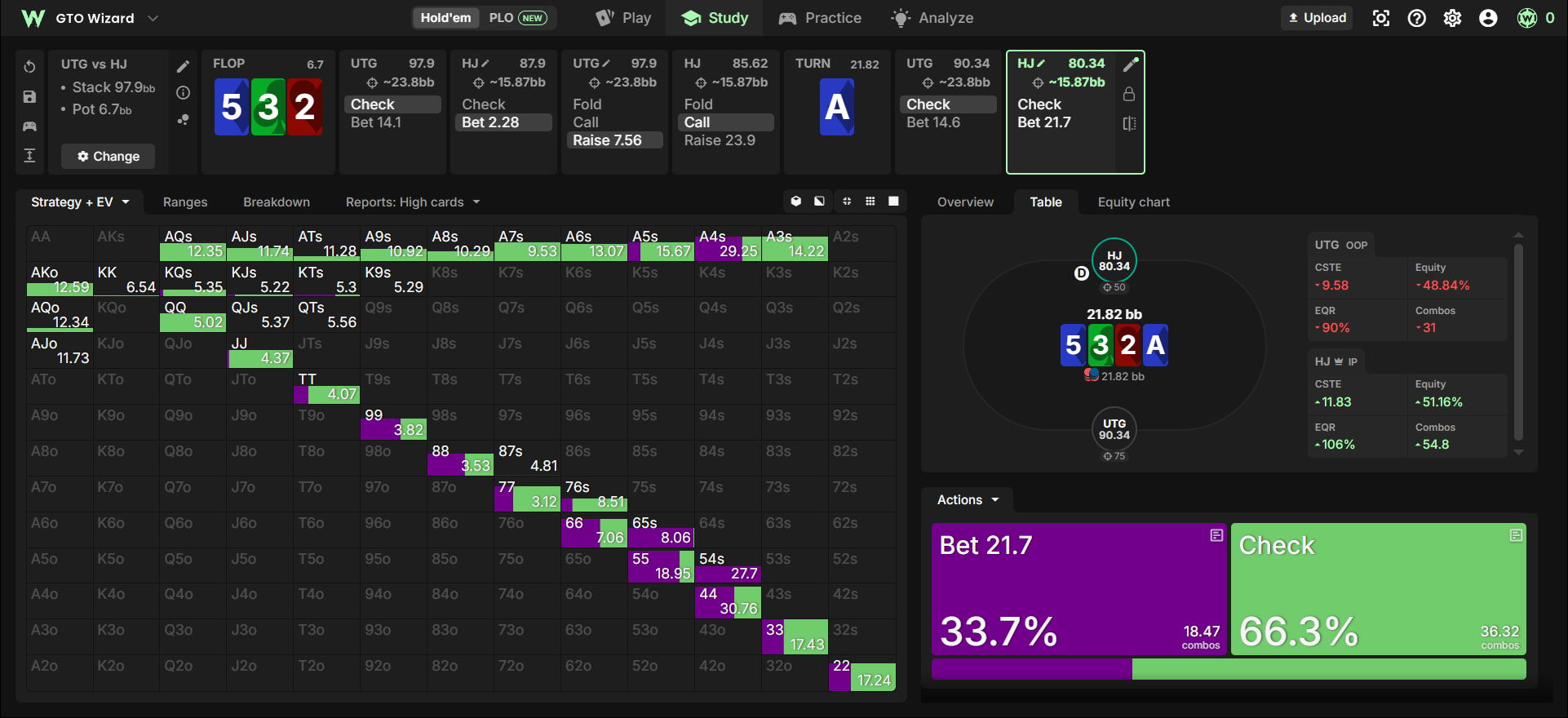Open the Reports: High cards dropdown
The height and width of the screenshot is (718, 1568).
tap(413, 202)
